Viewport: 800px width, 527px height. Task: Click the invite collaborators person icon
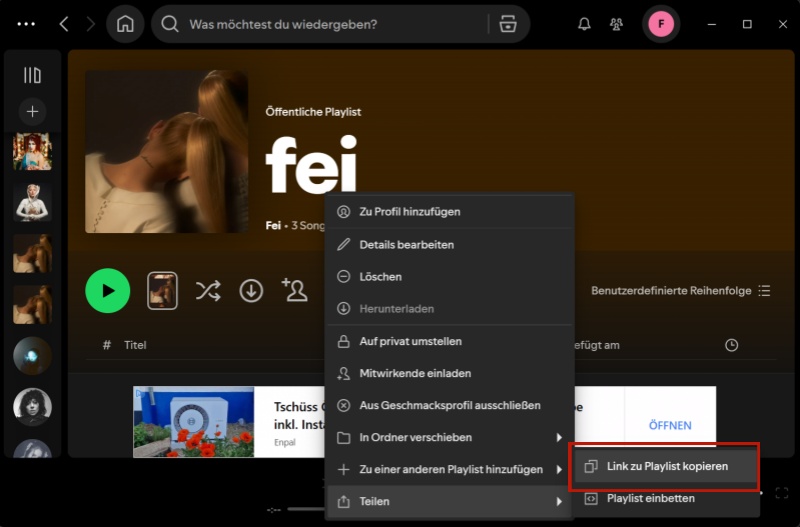coord(294,291)
